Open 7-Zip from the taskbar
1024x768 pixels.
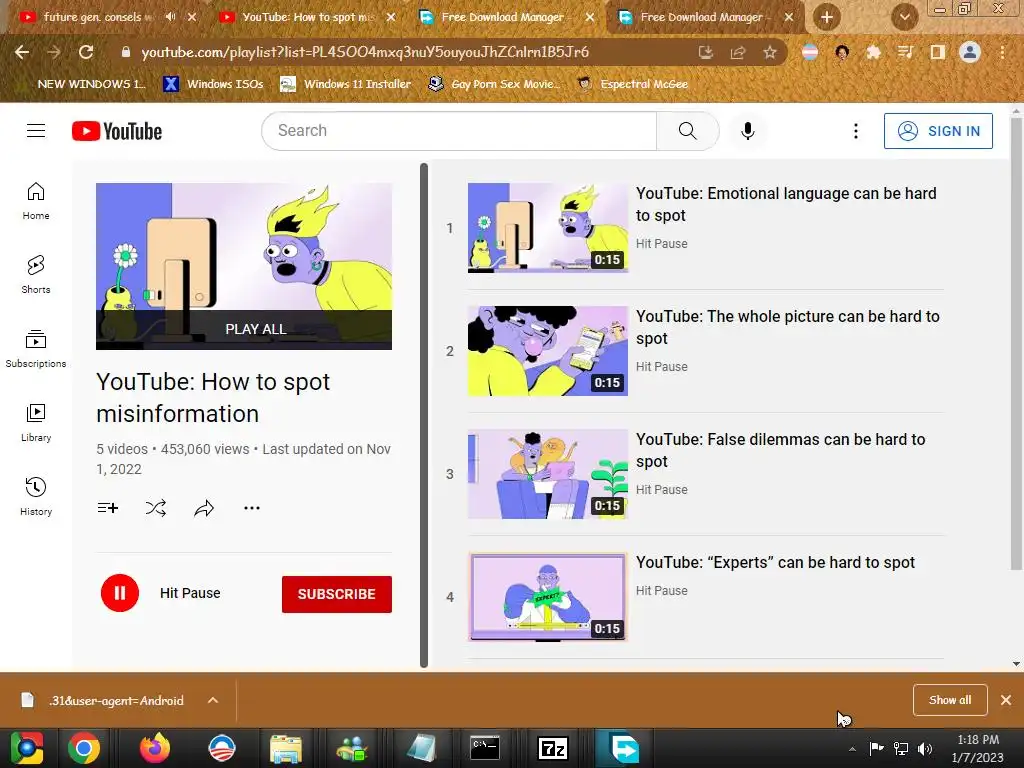click(x=552, y=748)
